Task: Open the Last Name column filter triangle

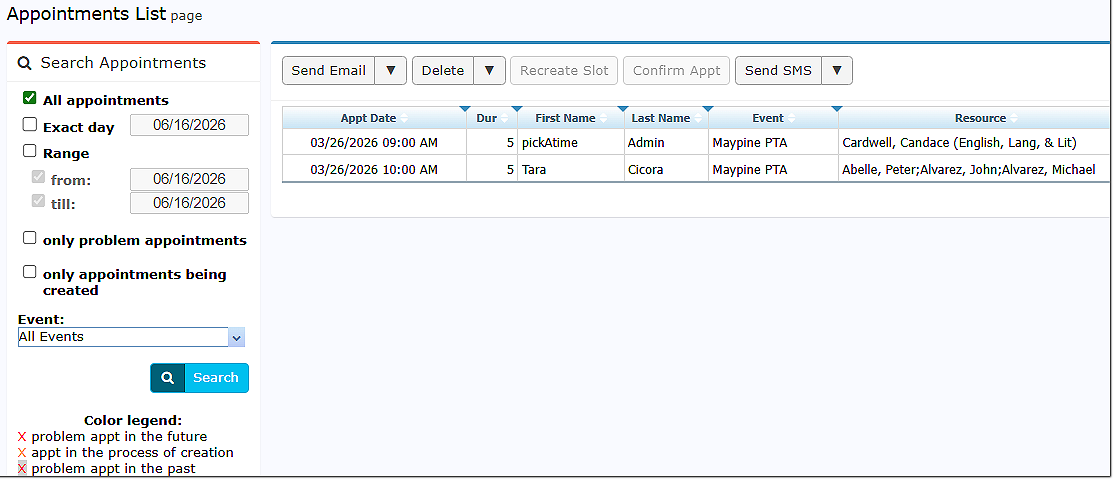Action: (x=707, y=109)
